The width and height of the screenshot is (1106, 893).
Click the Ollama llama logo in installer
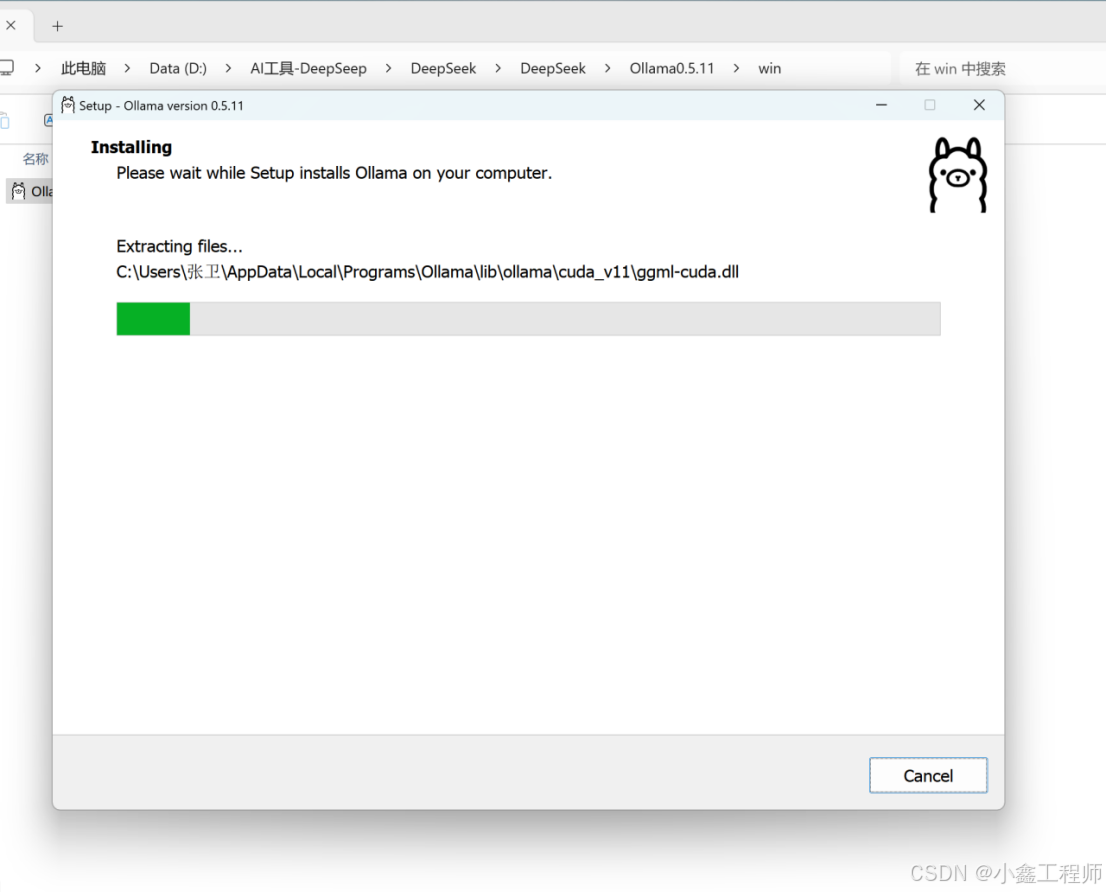[957, 175]
